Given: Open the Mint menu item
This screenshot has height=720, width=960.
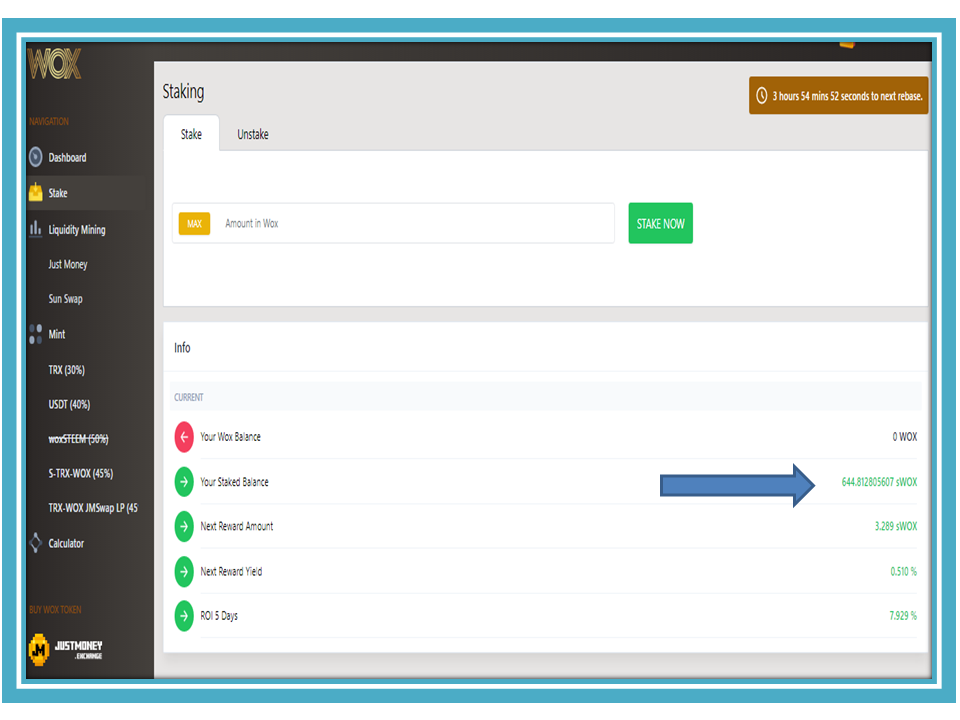Looking at the screenshot, I should click(x=57, y=334).
